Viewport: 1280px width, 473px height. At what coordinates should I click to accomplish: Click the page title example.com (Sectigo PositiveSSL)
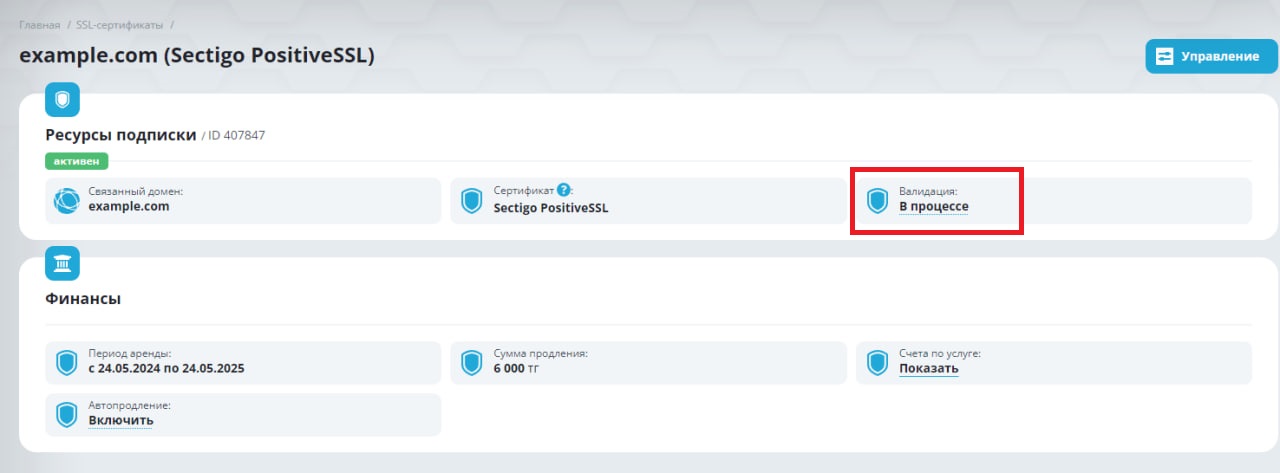point(197,56)
